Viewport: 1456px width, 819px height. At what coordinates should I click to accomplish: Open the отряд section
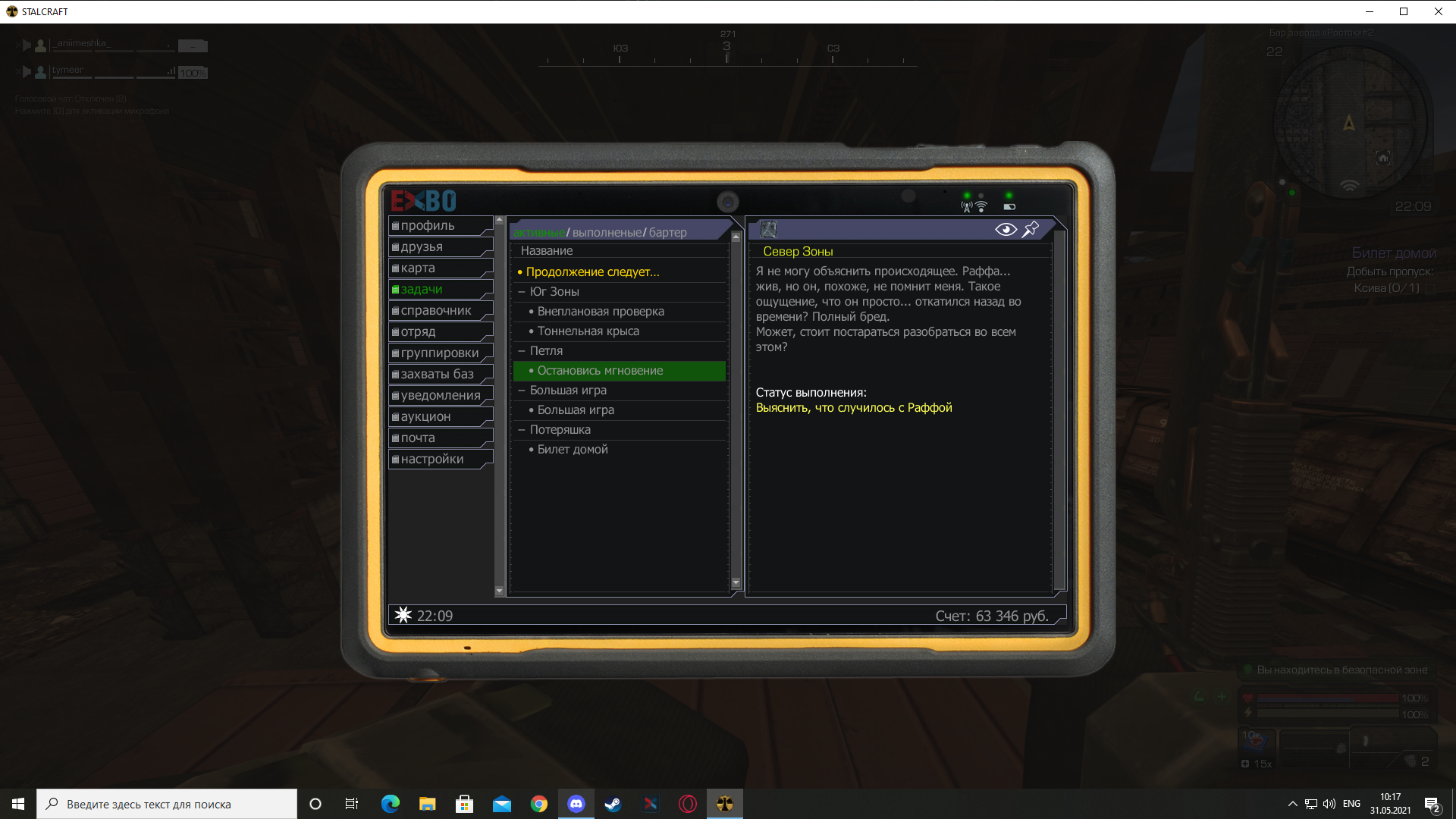(441, 332)
